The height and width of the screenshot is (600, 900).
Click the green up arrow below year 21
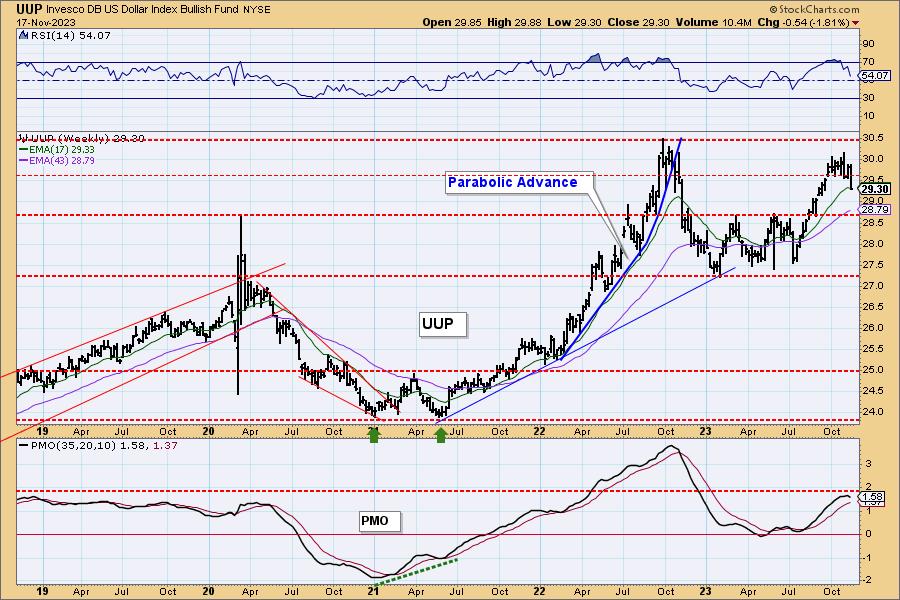pos(374,436)
